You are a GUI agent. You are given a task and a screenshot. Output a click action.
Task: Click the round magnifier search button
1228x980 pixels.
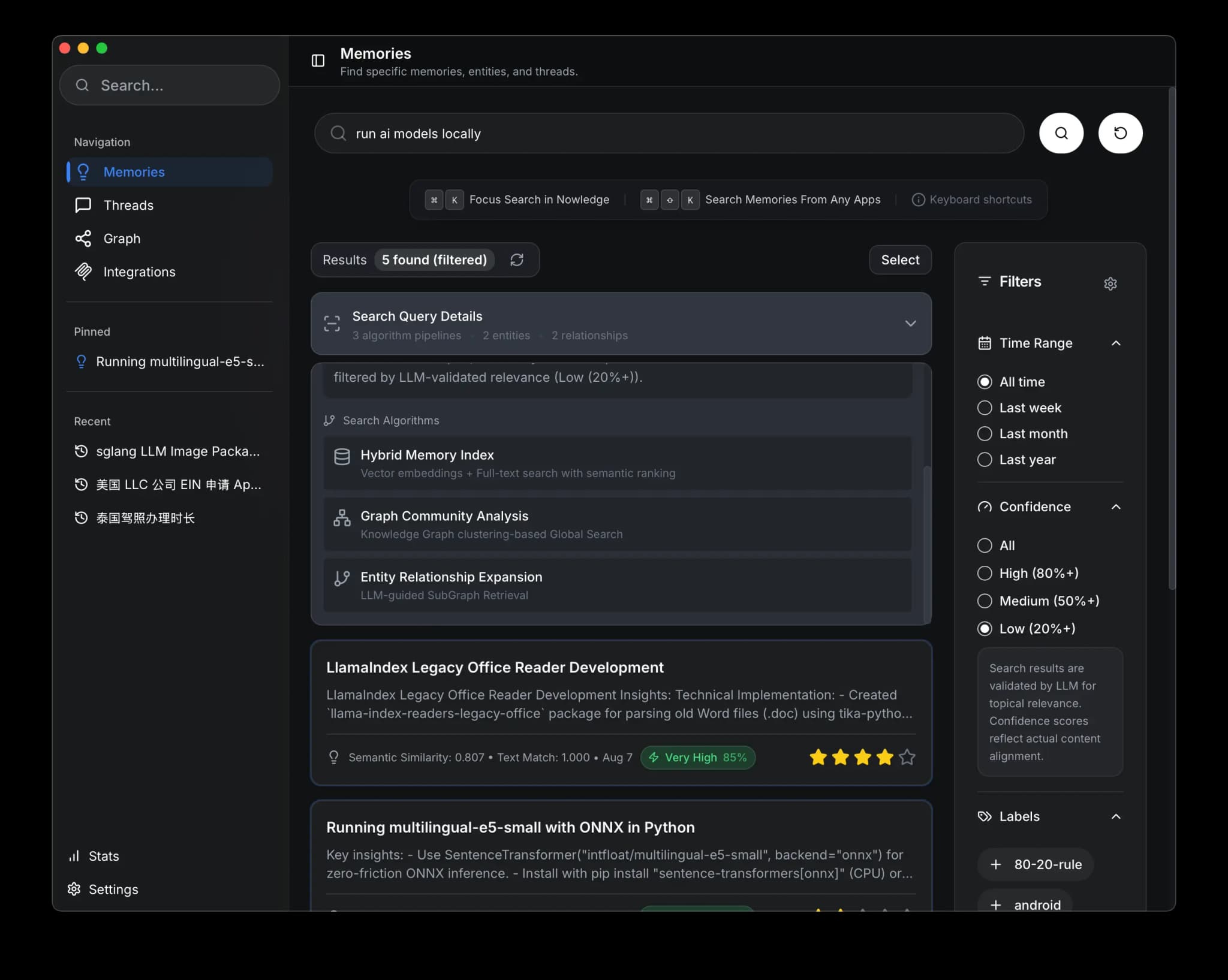click(1061, 133)
